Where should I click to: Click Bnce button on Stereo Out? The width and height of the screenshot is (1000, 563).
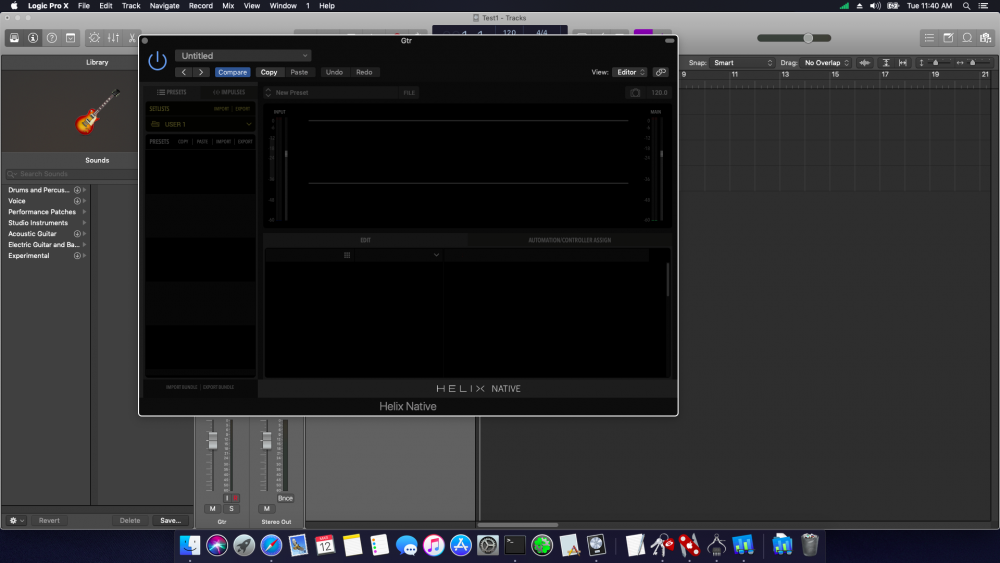point(285,498)
